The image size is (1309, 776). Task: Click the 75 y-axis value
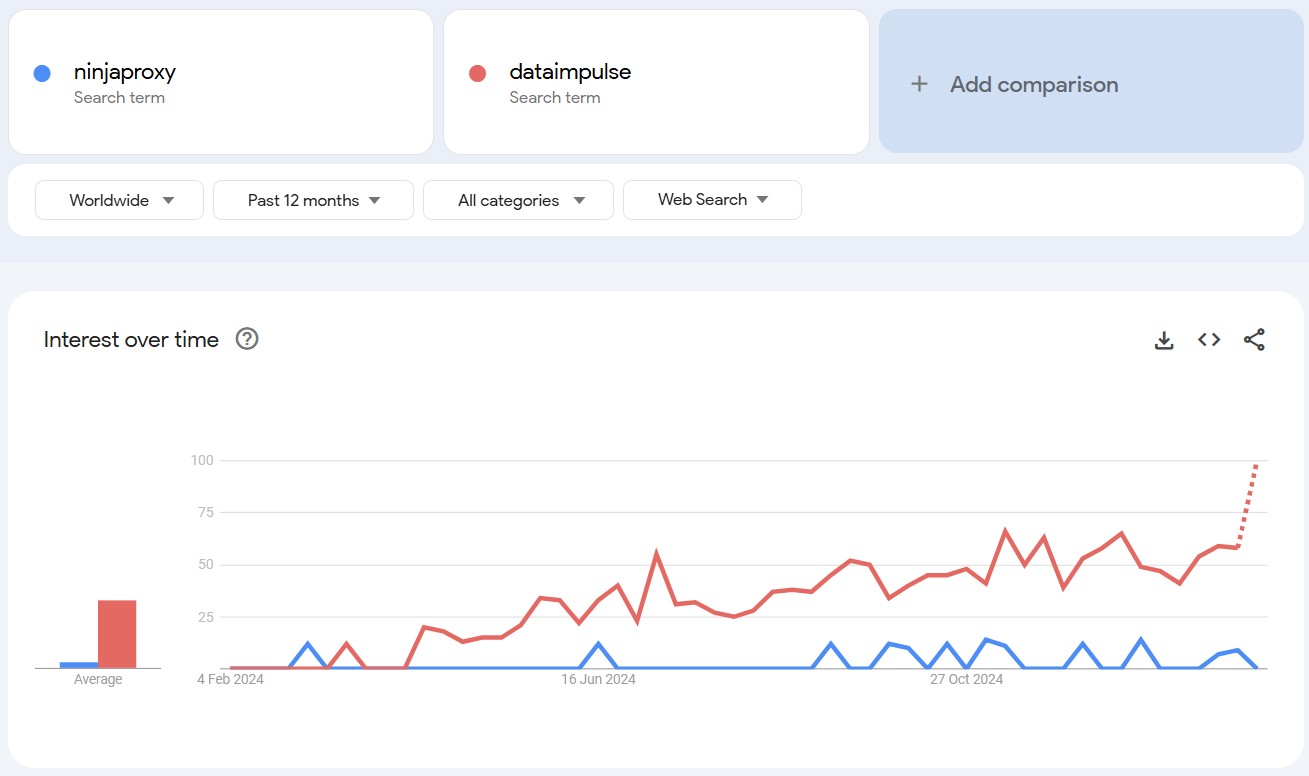pyautogui.click(x=206, y=512)
